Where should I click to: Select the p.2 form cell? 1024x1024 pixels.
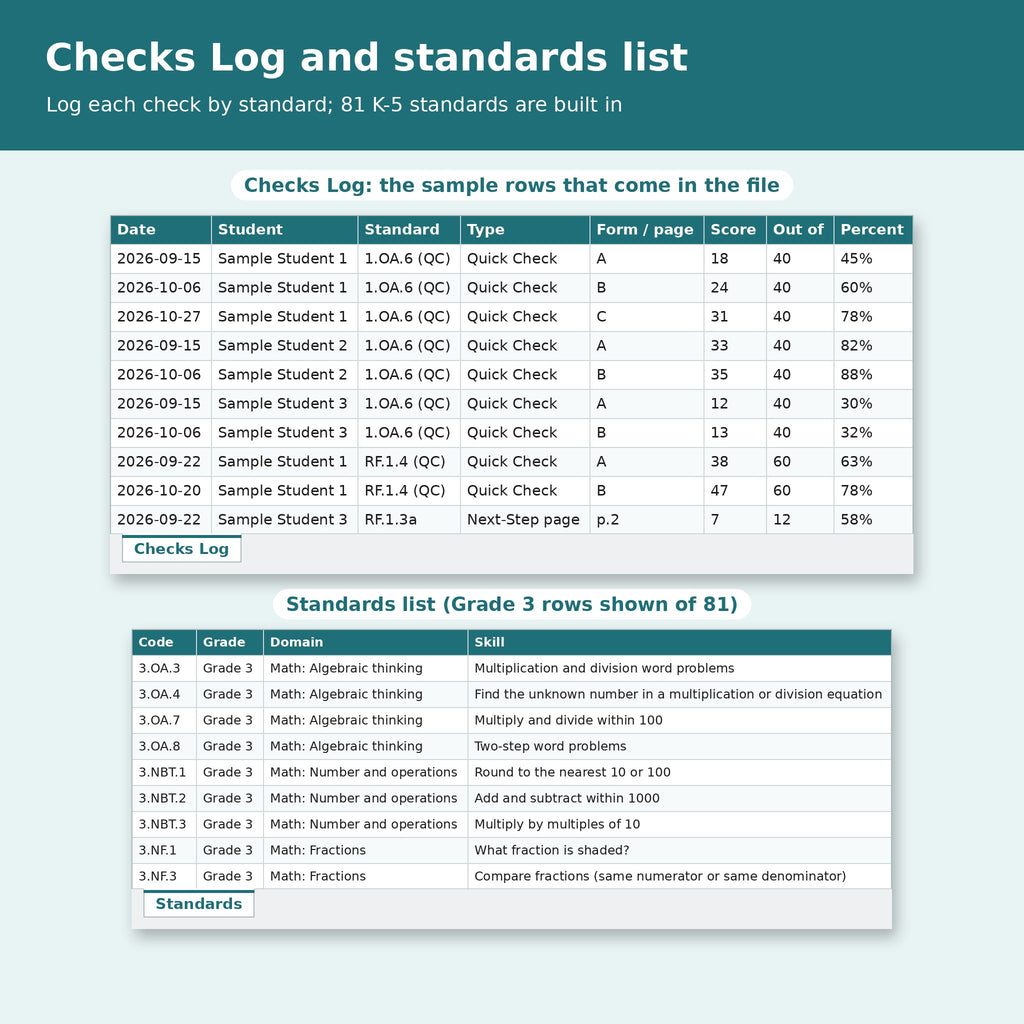[647, 520]
